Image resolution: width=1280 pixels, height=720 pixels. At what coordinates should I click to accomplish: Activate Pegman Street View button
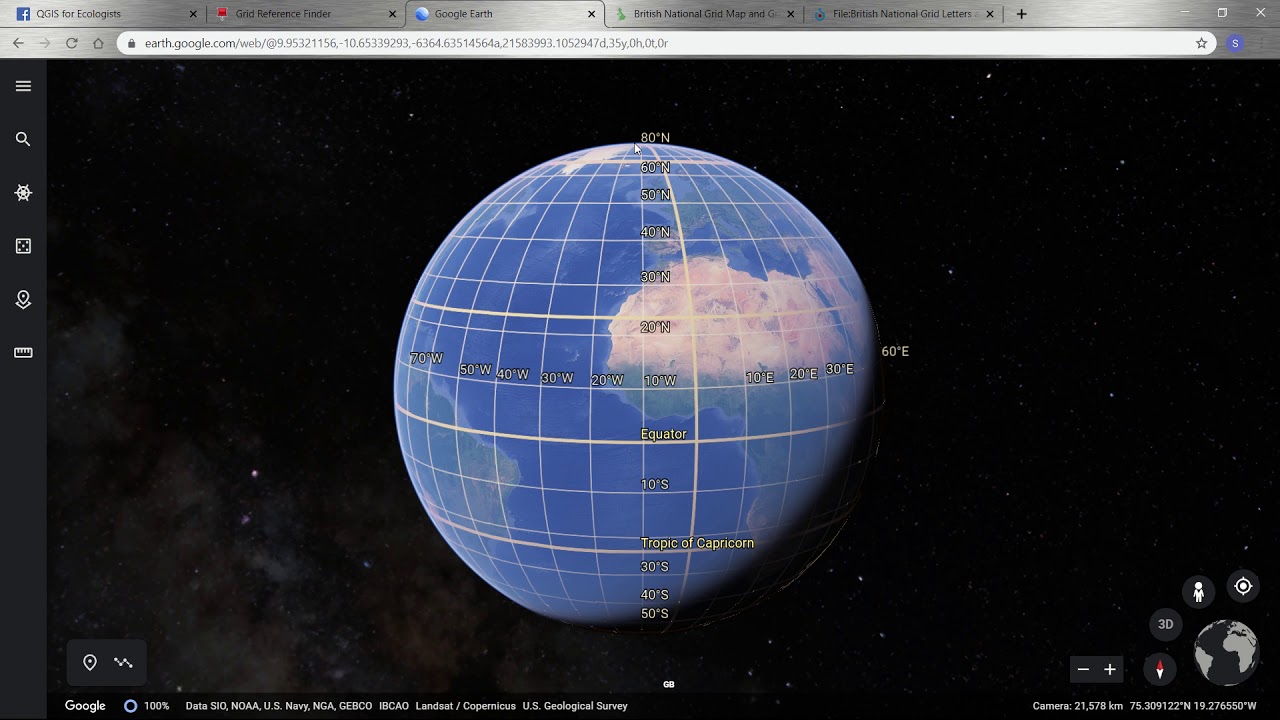(x=1198, y=591)
